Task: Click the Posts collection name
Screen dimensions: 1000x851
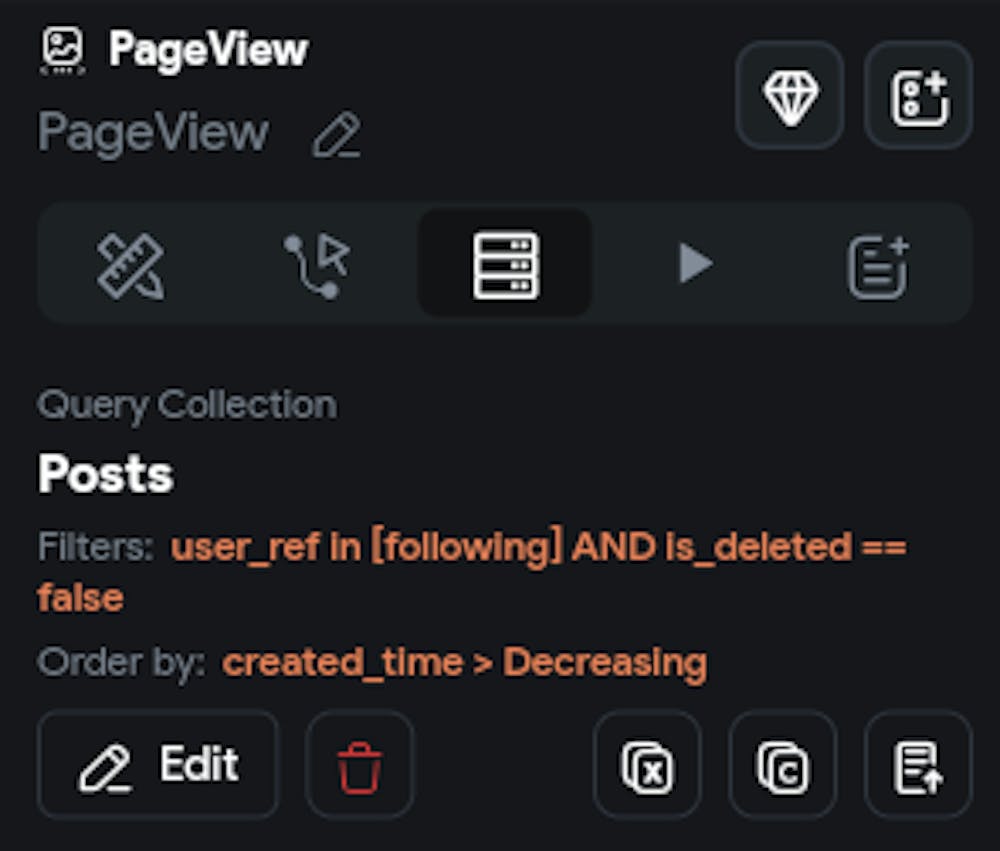Action: [106, 474]
